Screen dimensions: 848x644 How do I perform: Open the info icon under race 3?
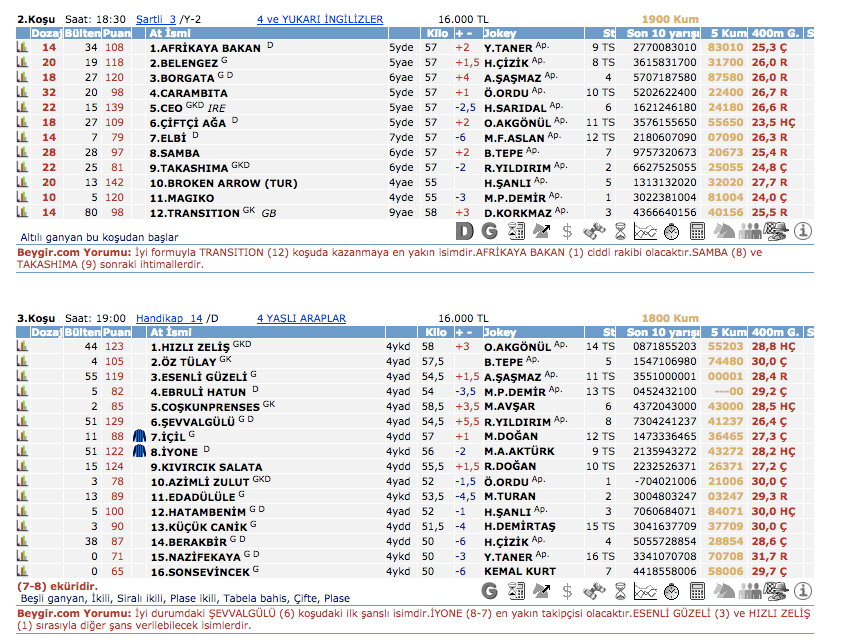[x=802, y=591]
